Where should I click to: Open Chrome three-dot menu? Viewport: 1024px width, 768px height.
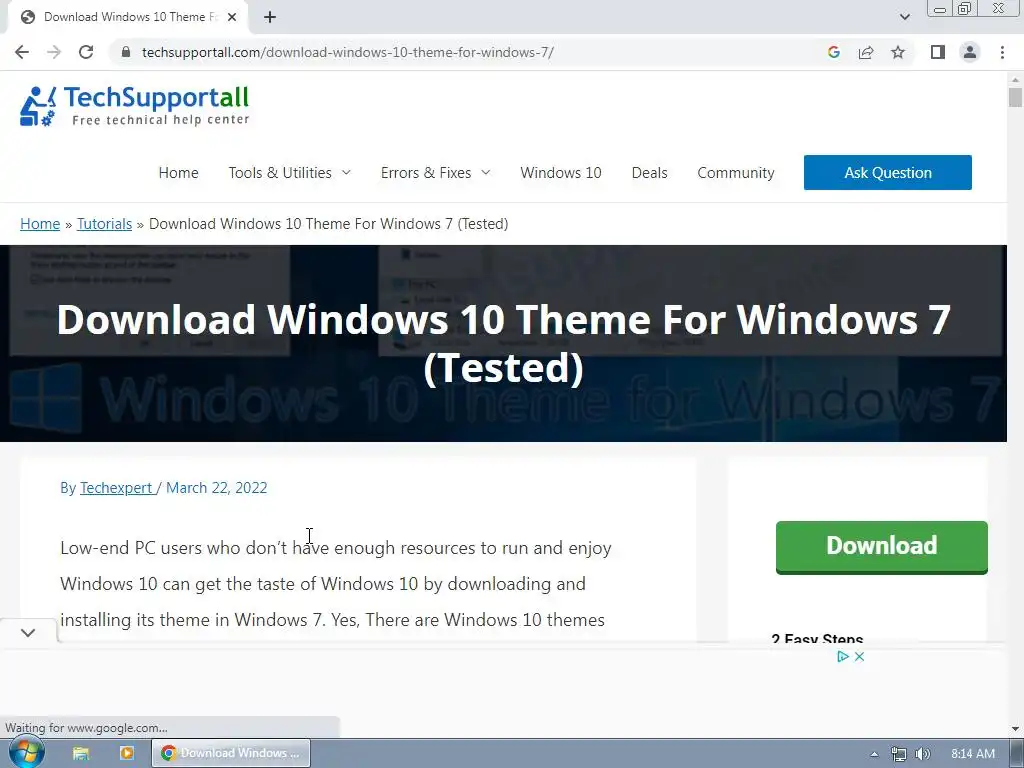(1002, 52)
